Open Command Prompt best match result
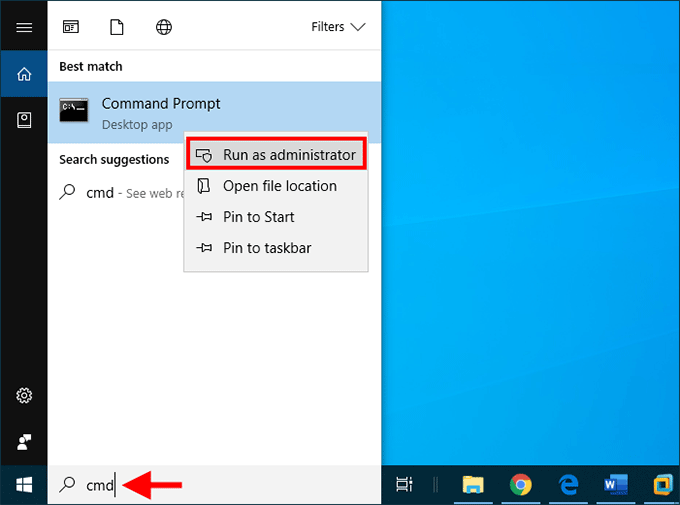Viewport: 680px width, 505px height. pyautogui.click(x=214, y=112)
